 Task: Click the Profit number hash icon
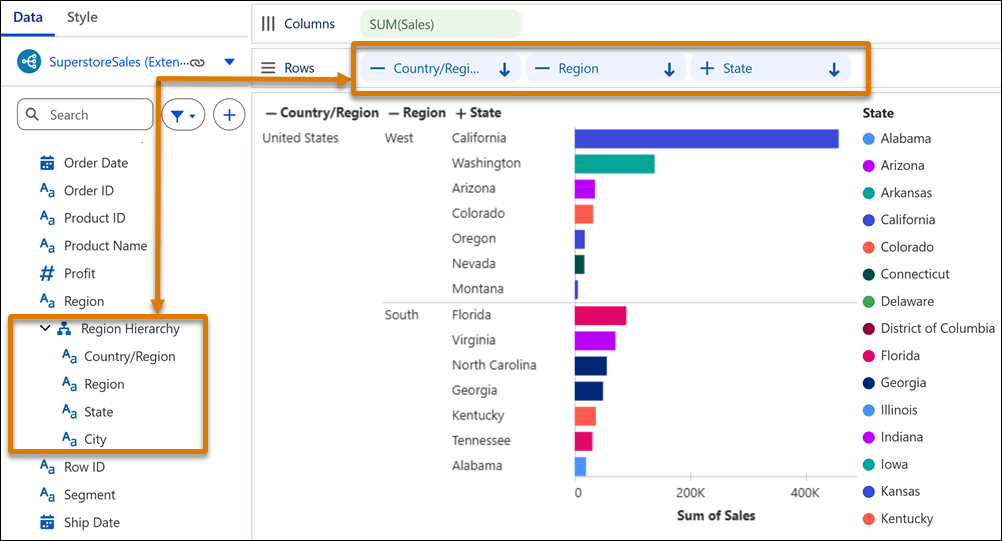point(47,273)
